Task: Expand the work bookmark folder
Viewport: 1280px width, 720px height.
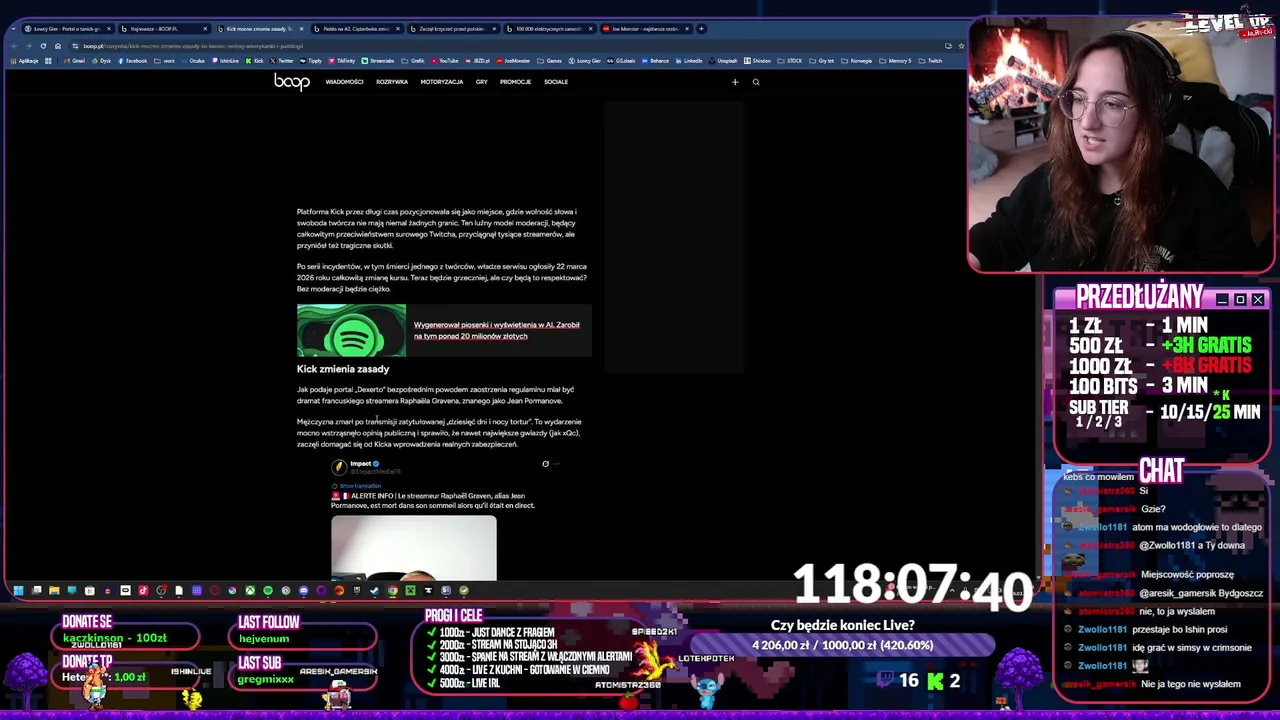Action: [x=165, y=61]
